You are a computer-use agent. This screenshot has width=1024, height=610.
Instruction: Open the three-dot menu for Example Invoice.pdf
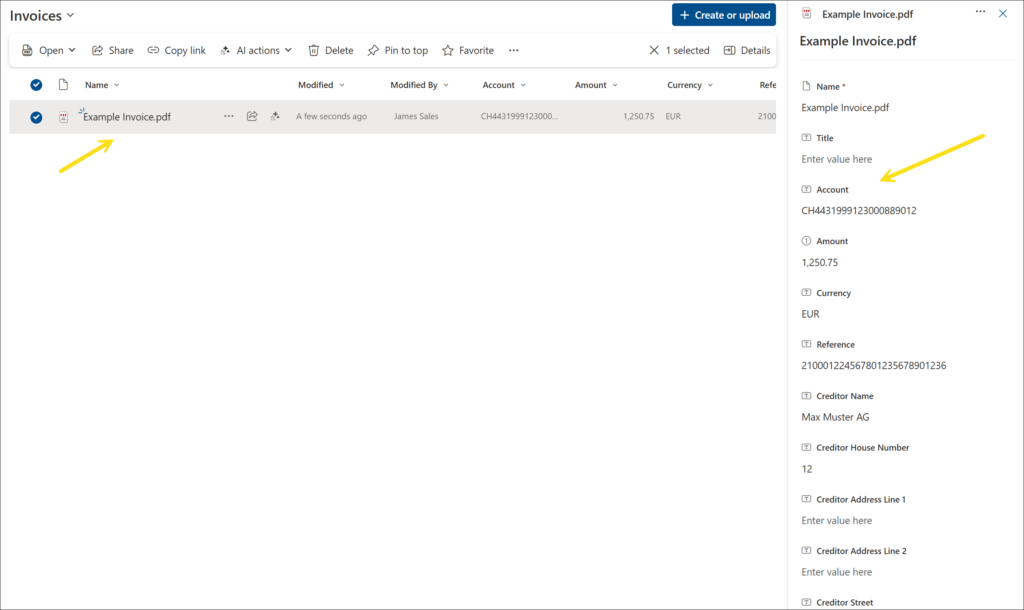(229, 116)
